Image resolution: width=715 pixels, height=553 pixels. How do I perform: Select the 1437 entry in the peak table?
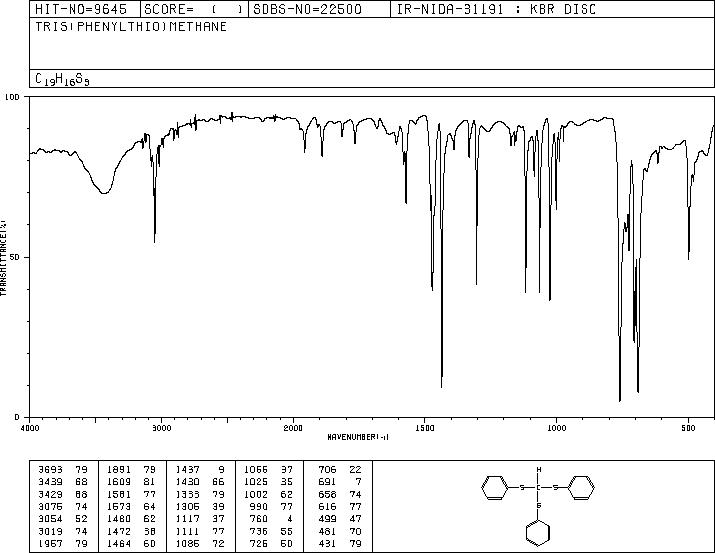click(x=200, y=470)
